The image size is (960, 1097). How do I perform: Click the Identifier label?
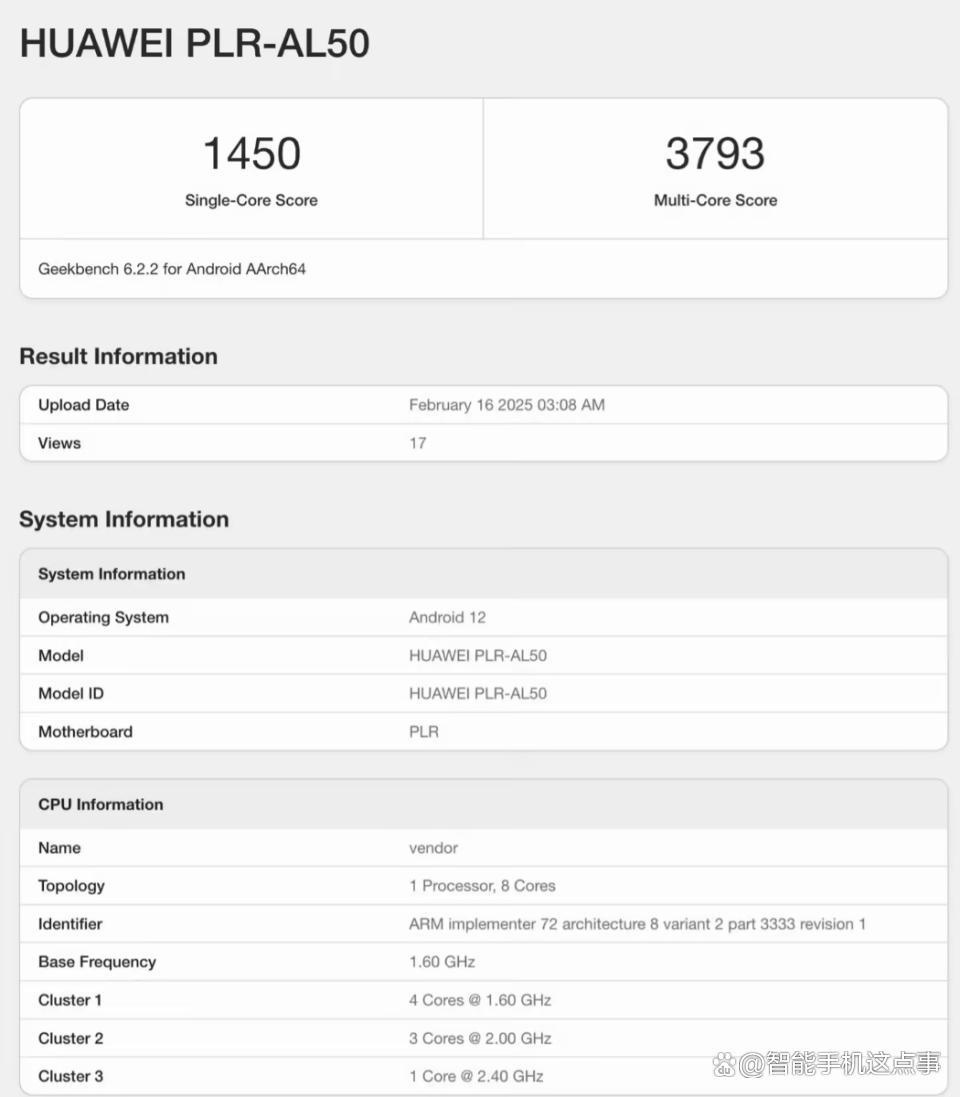pos(70,925)
